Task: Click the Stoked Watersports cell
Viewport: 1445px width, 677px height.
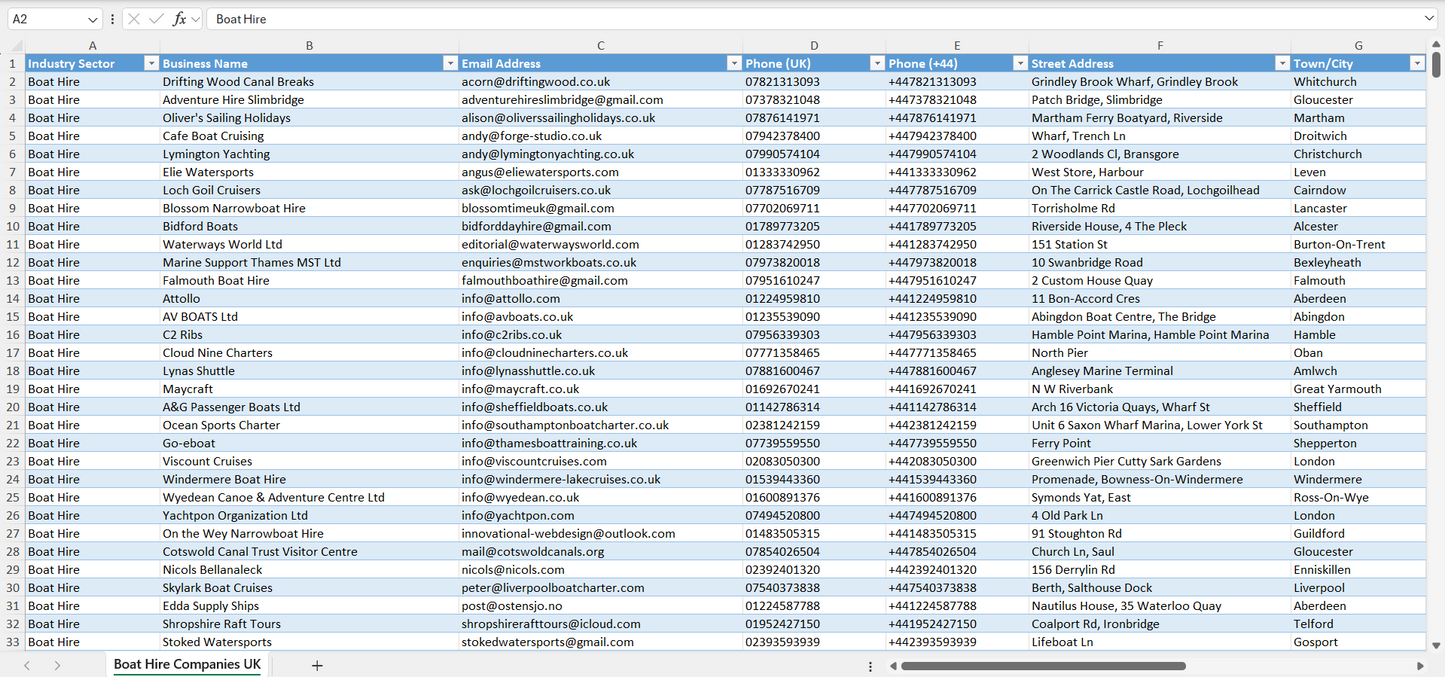Action: 309,642
